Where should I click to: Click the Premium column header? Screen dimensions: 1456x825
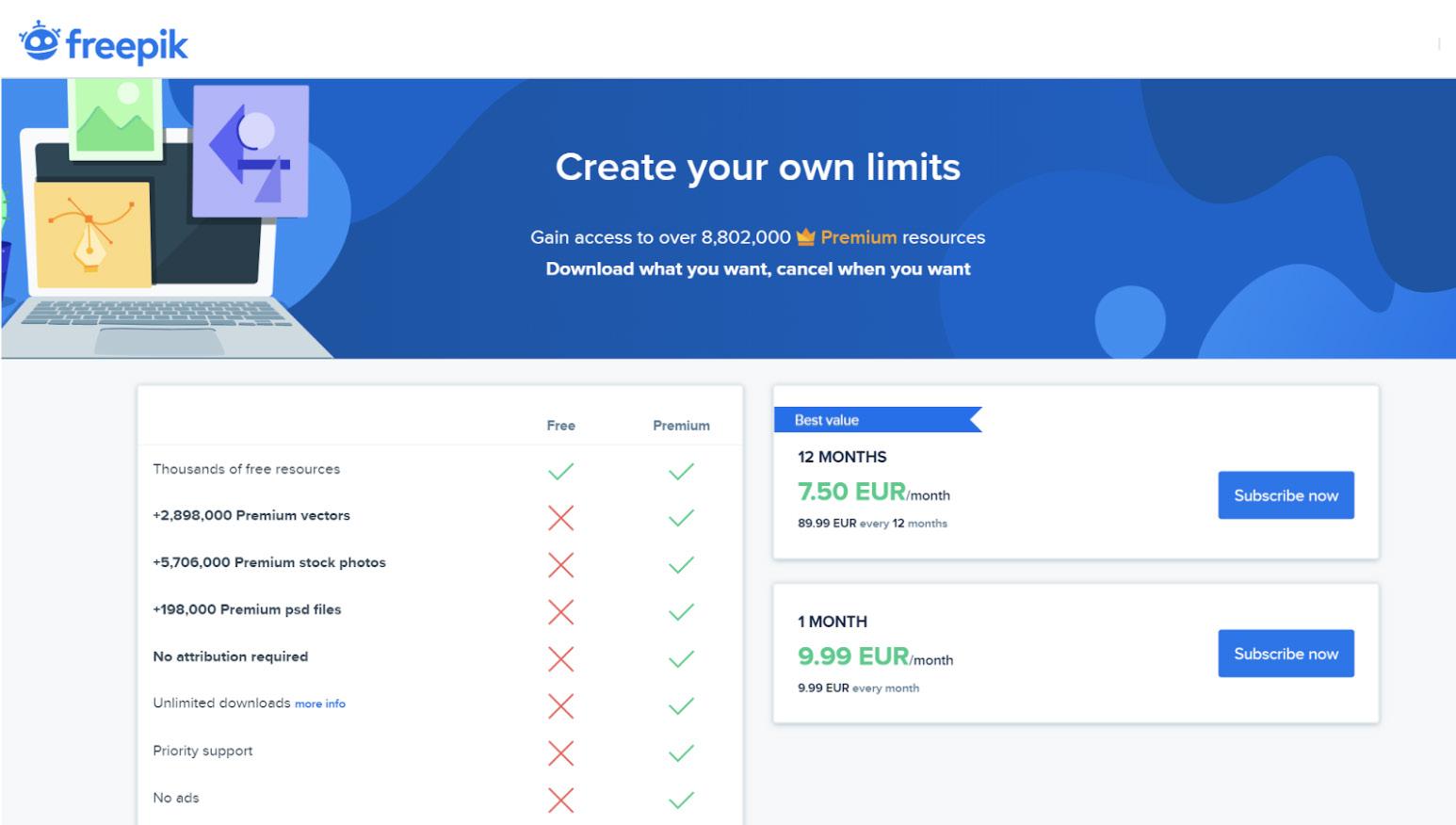click(682, 426)
